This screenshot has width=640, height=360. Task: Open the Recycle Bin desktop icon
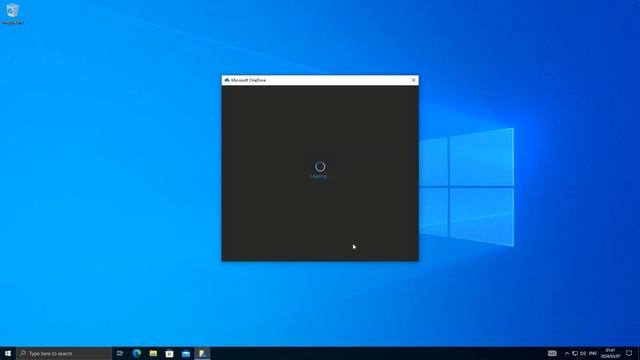pyautogui.click(x=12, y=14)
